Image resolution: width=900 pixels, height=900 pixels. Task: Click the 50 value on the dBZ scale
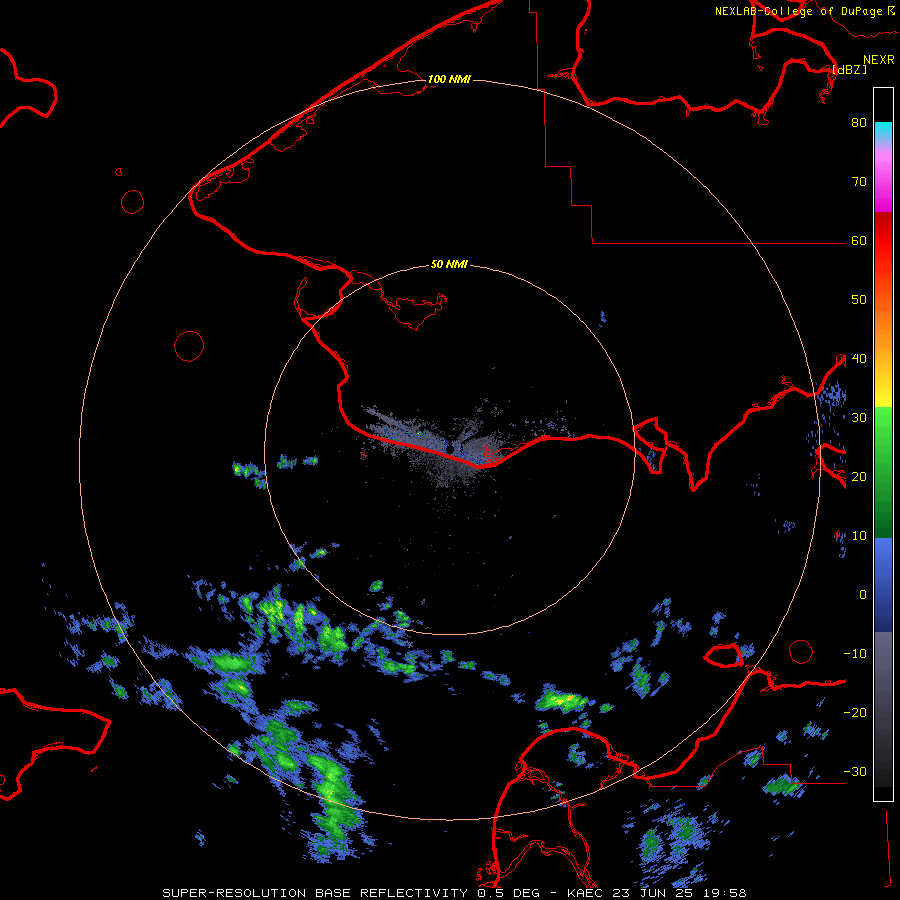859,300
